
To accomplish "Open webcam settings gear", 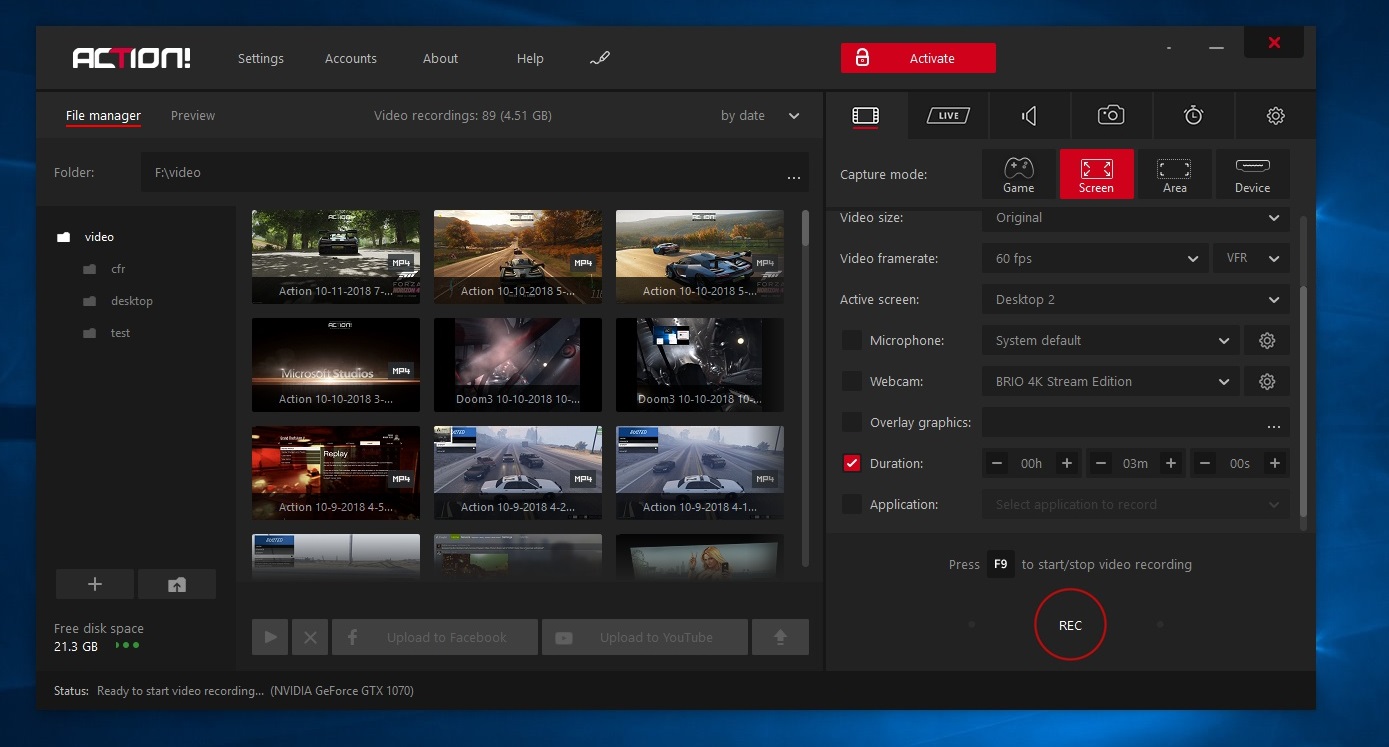I will (x=1267, y=382).
